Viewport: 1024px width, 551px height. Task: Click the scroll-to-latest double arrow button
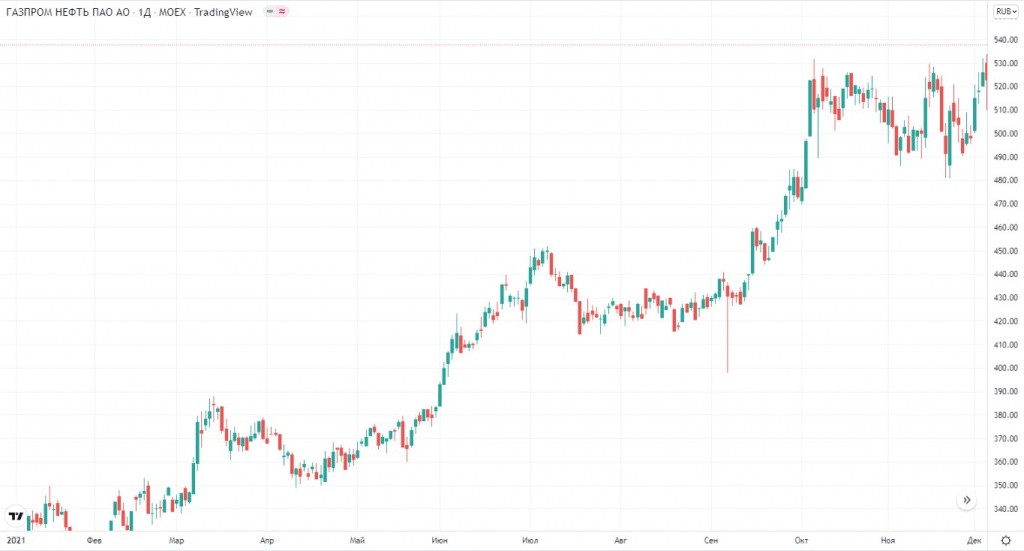(x=966, y=500)
